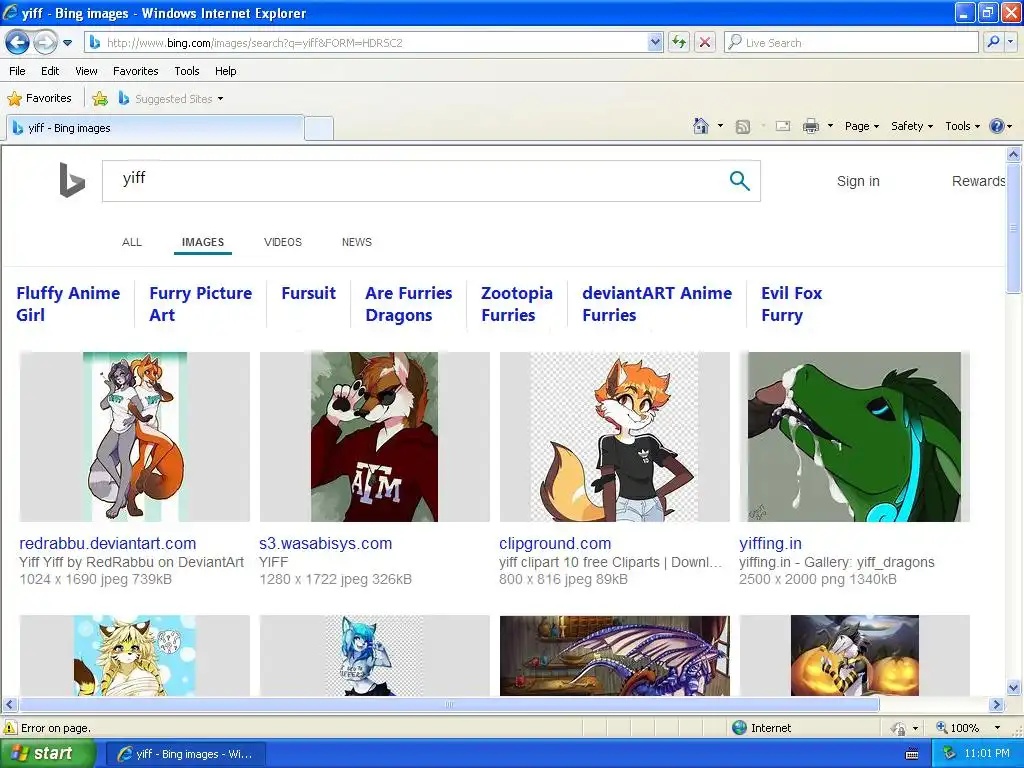Open 'Are Furries Dragons' related search
The height and width of the screenshot is (768, 1024).
click(x=409, y=304)
